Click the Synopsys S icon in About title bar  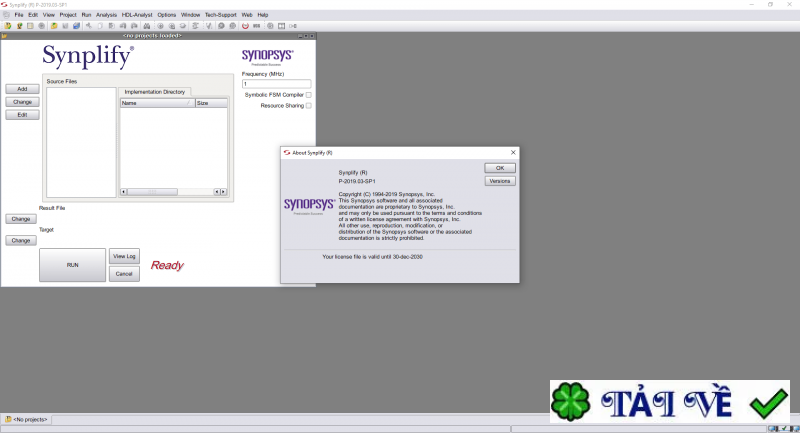click(x=287, y=152)
